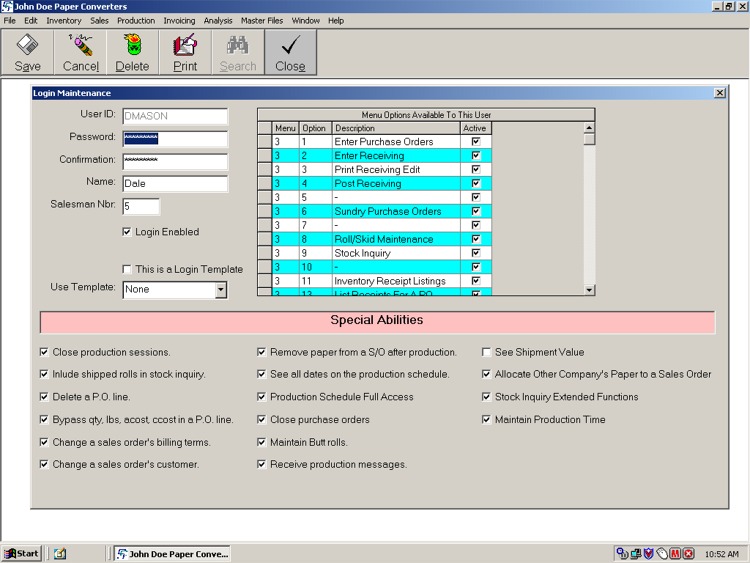The width and height of the screenshot is (750, 563).
Task: Click in the Salesman Nbr field
Action: pyautogui.click(x=141, y=206)
